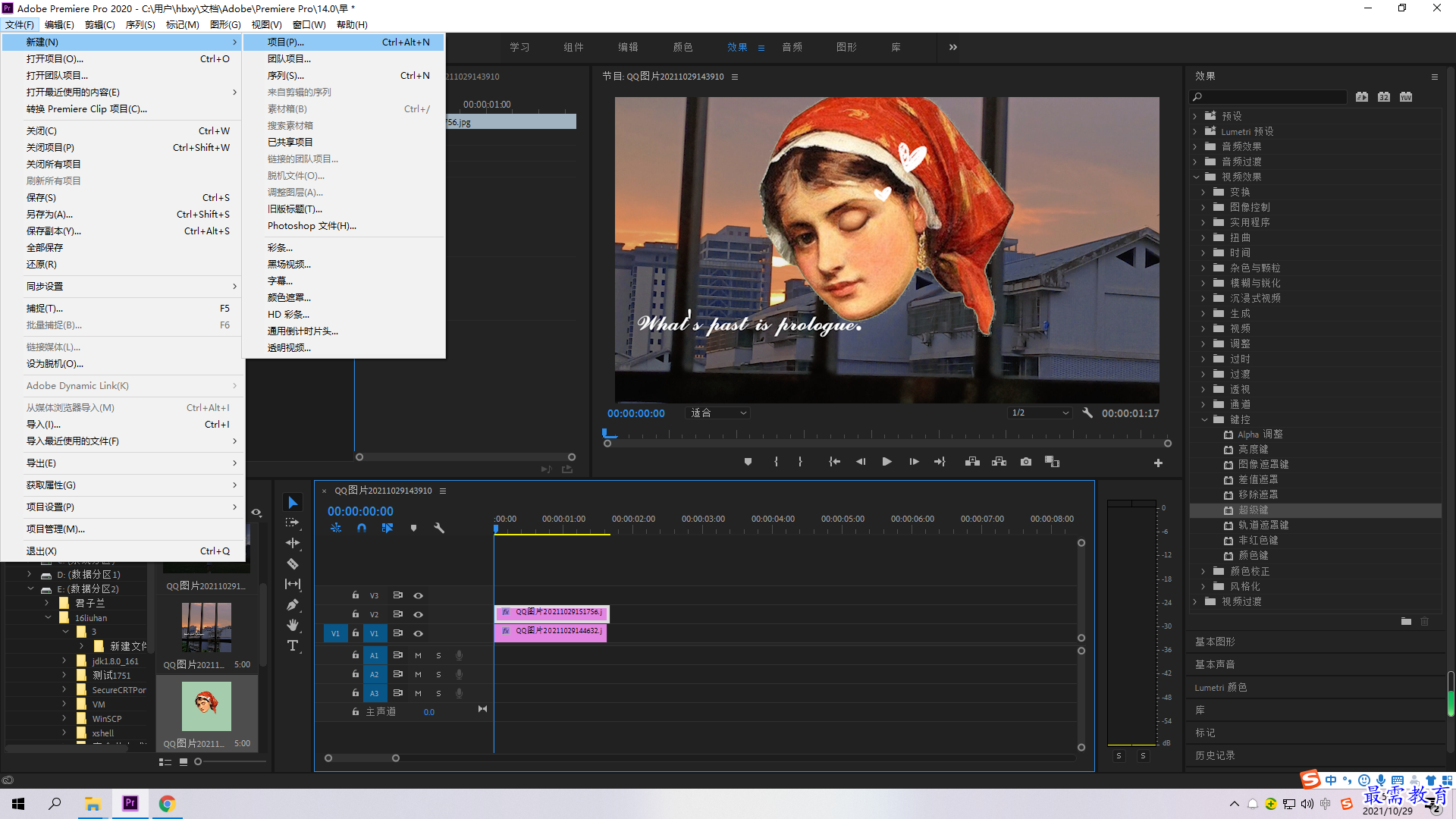The height and width of the screenshot is (819, 1456).
Task: Enable voice-over record on A3
Action: pyautogui.click(x=459, y=693)
